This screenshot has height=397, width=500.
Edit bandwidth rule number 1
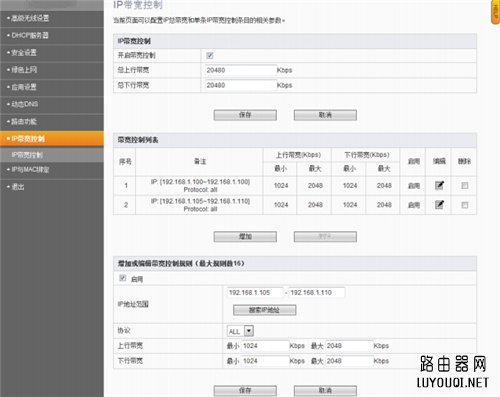point(439,185)
